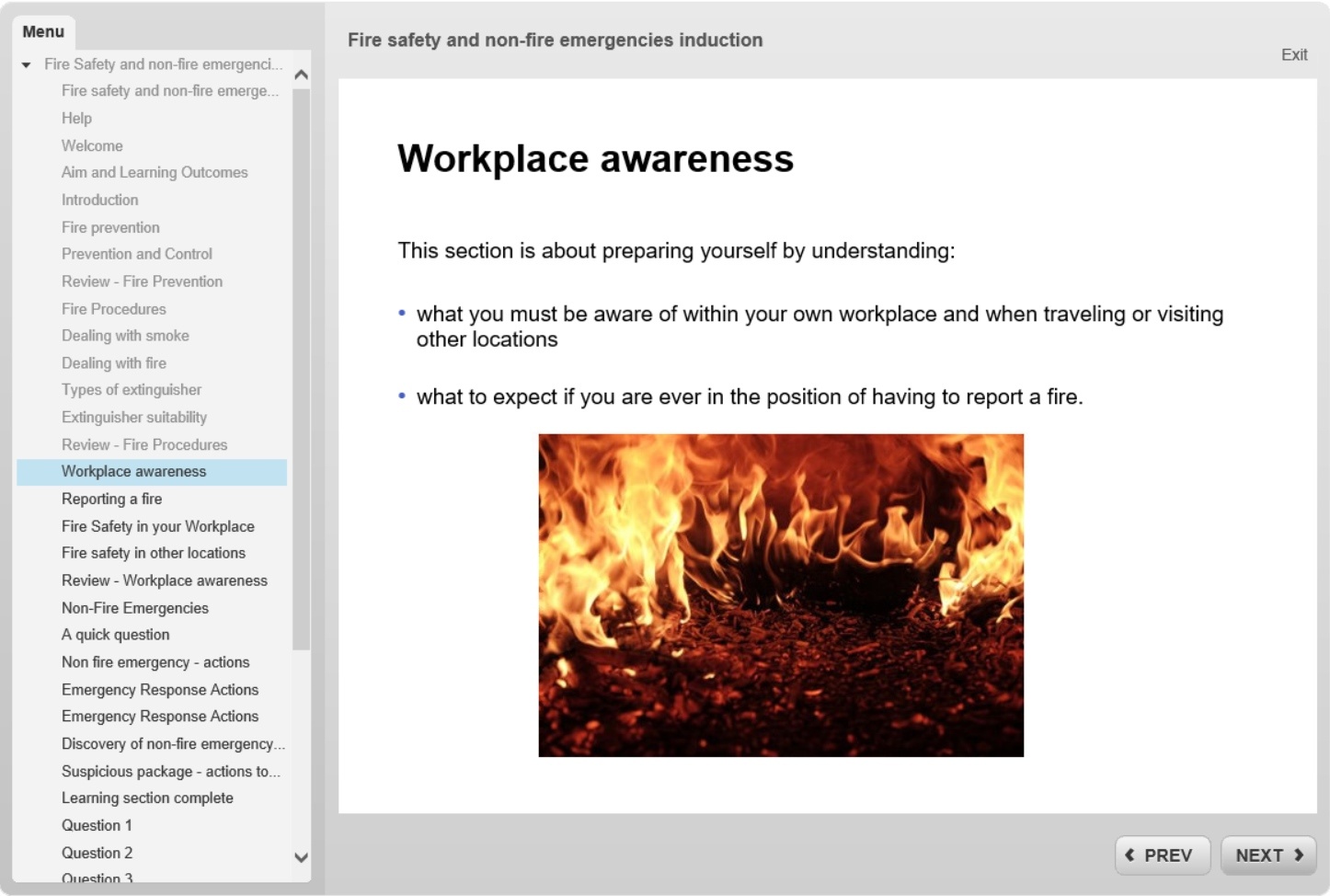The height and width of the screenshot is (896, 1330).
Task: Open the Help menu entry
Action: (x=76, y=119)
